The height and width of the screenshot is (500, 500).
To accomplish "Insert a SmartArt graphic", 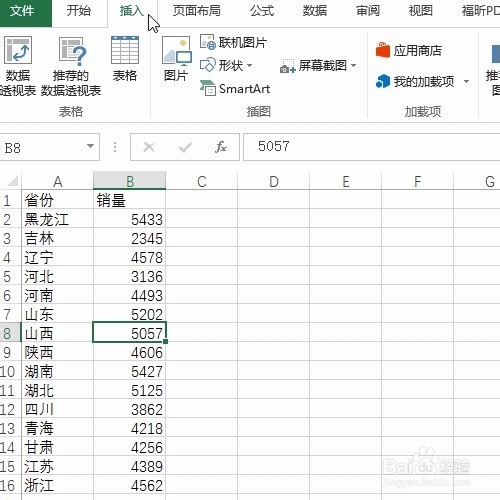I will click(x=235, y=89).
